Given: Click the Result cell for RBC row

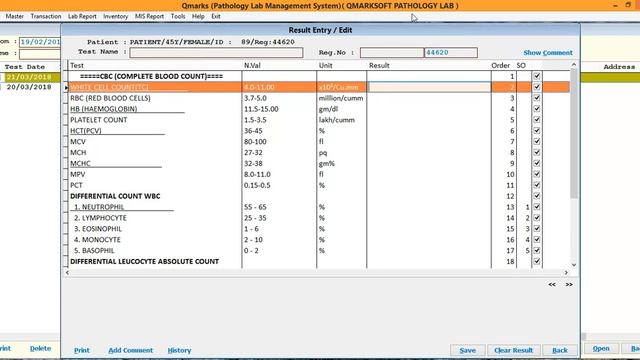Looking at the screenshot, I should pos(429,98).
